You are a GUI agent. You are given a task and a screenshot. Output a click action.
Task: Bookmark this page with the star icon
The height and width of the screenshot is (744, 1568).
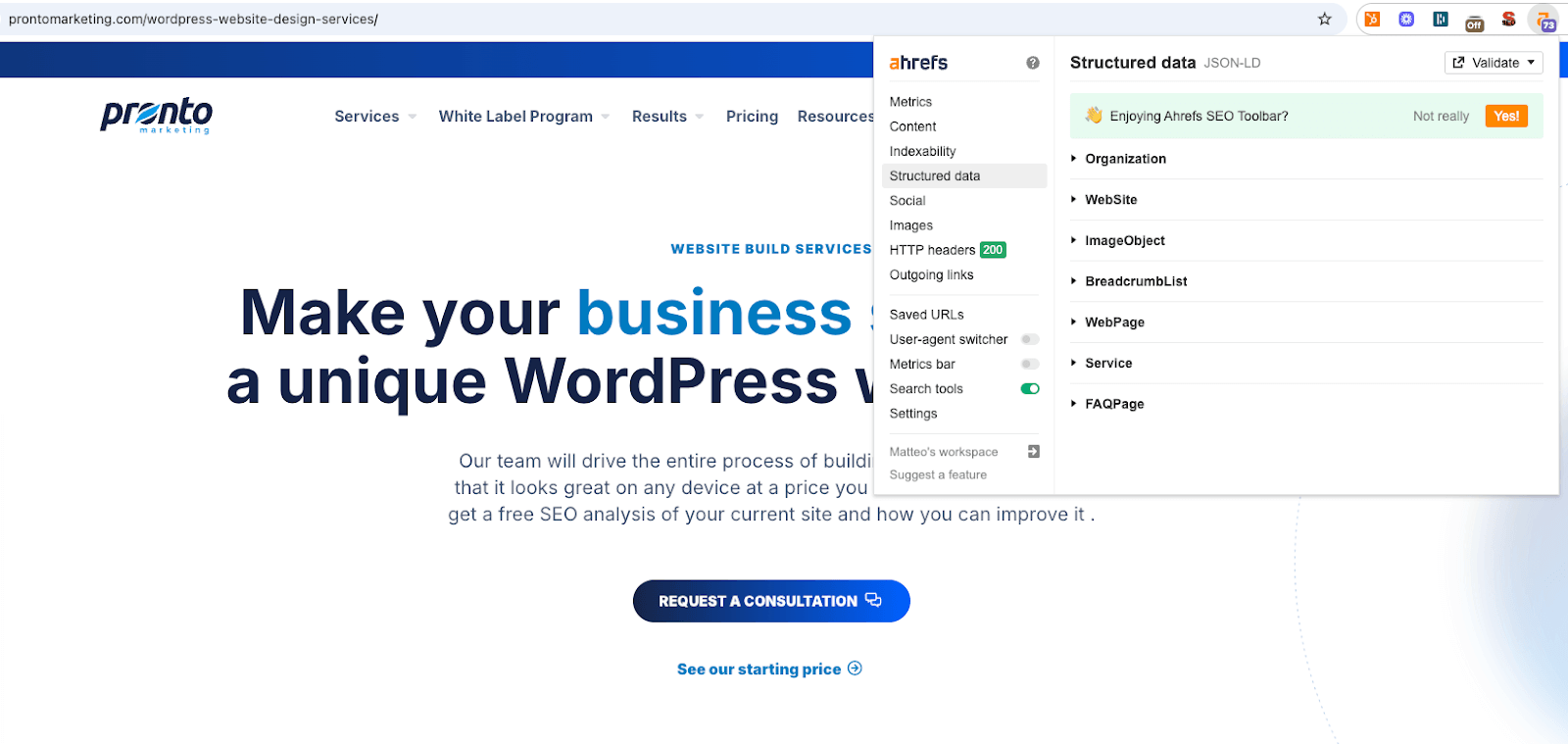(1325, 19)
